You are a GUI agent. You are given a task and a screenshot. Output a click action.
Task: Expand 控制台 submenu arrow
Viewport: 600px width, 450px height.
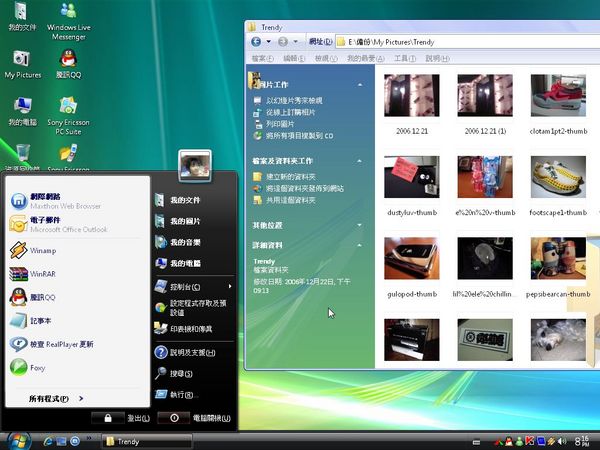tap(230, 286)
